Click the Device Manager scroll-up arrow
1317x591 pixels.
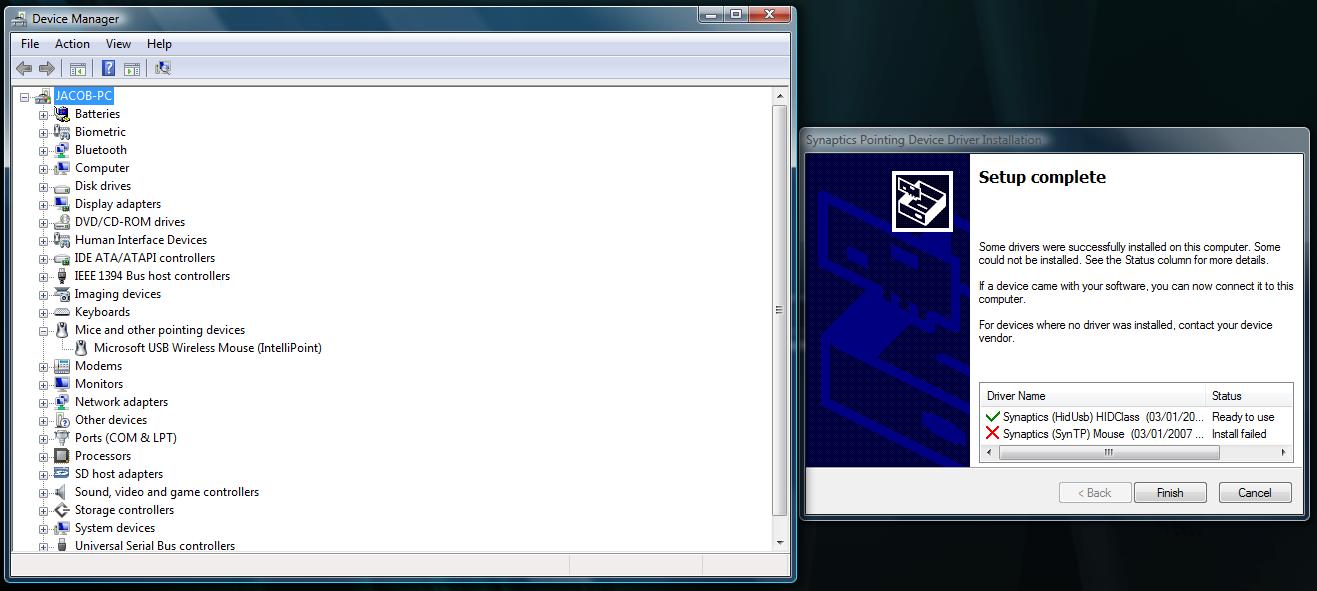click(x=780, y=96)
